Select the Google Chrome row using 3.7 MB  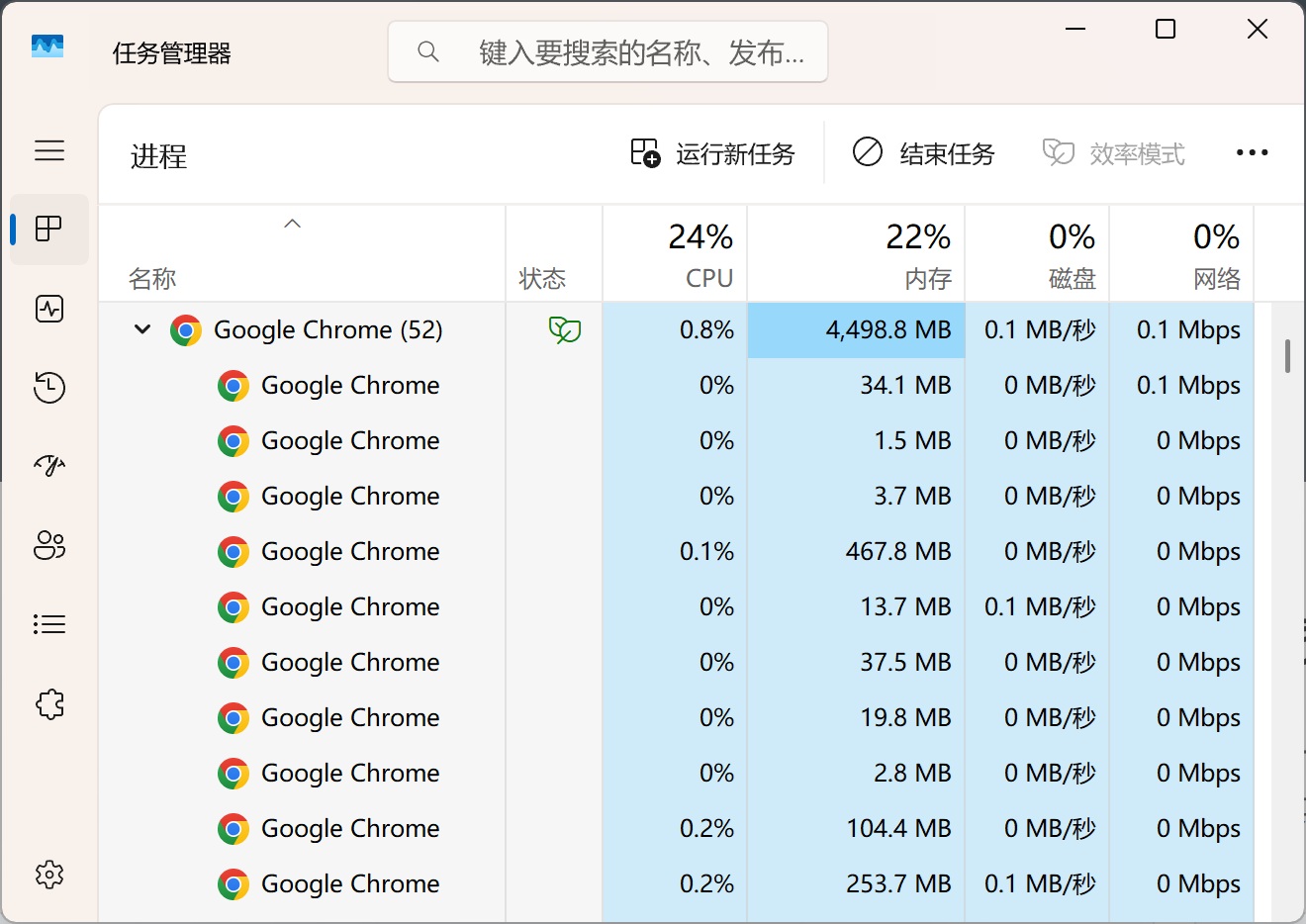point(677,497)
